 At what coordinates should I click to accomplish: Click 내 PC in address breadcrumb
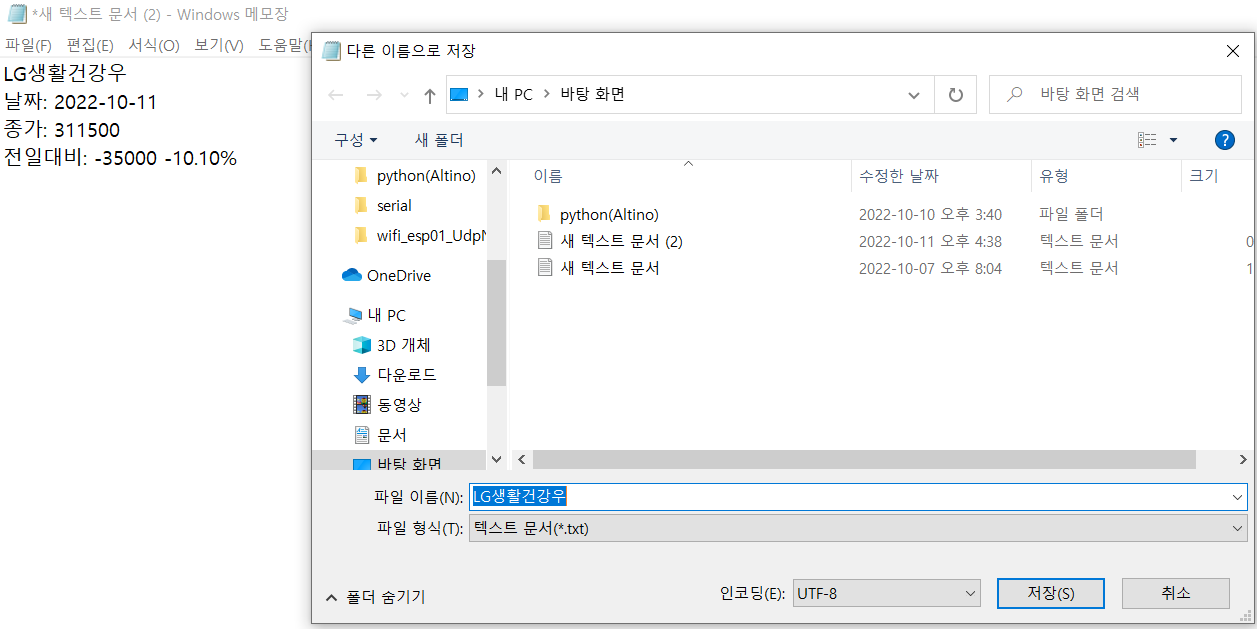tap(514, 94)
